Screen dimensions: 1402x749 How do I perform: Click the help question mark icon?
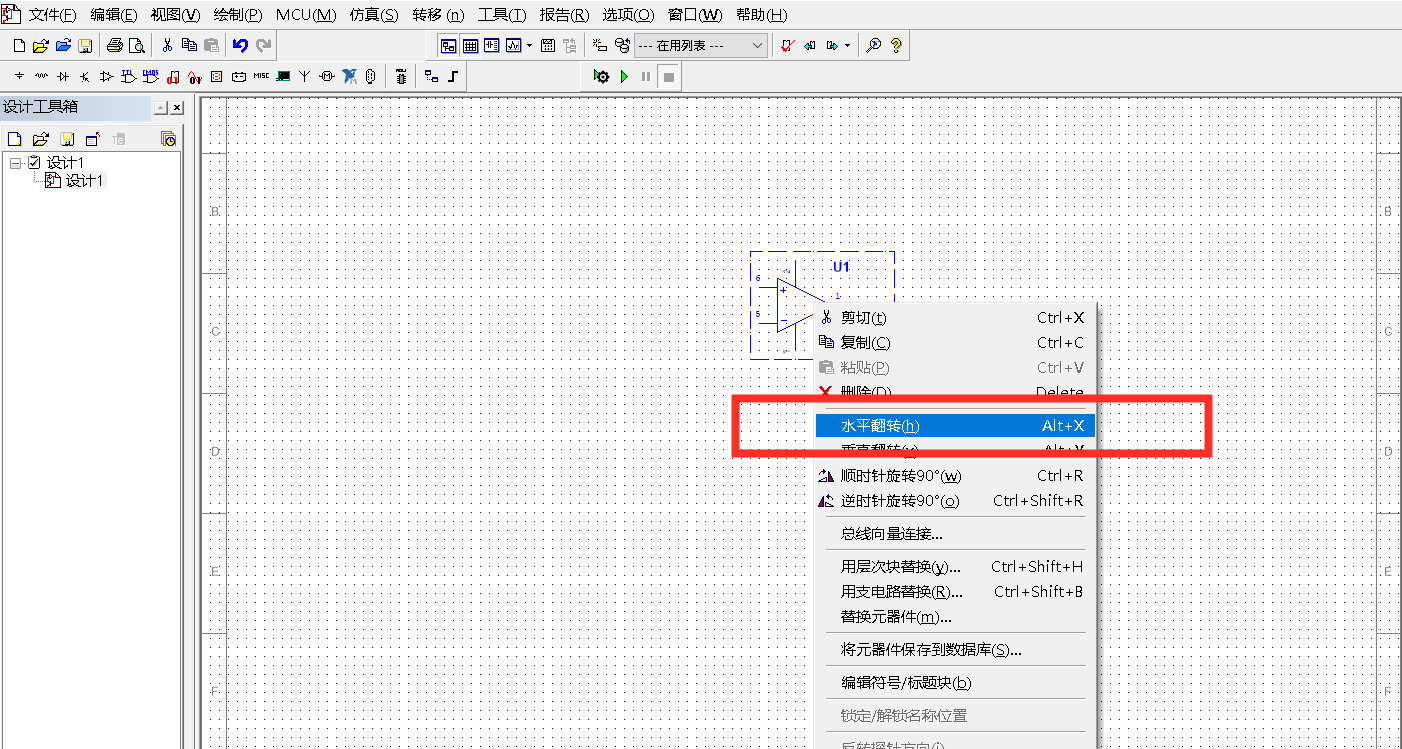pyautogui.click(x=897, y=45)
